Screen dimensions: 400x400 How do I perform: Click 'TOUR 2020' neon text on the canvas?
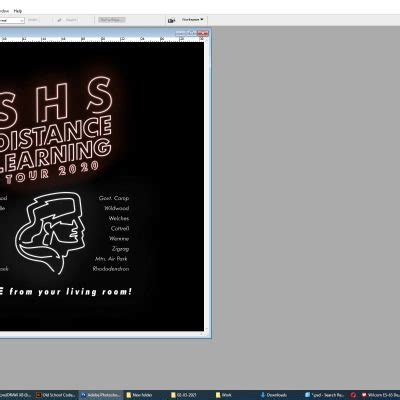pyautogui.click(x=52, y=172)
